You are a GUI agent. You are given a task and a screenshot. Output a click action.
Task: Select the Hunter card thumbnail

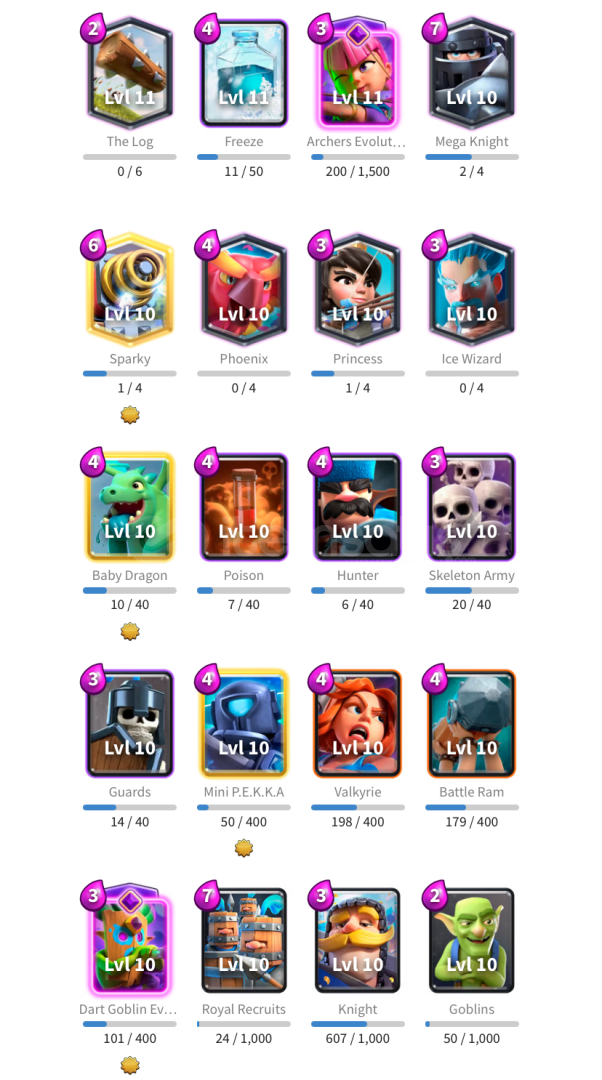click(x=357, y=508)
